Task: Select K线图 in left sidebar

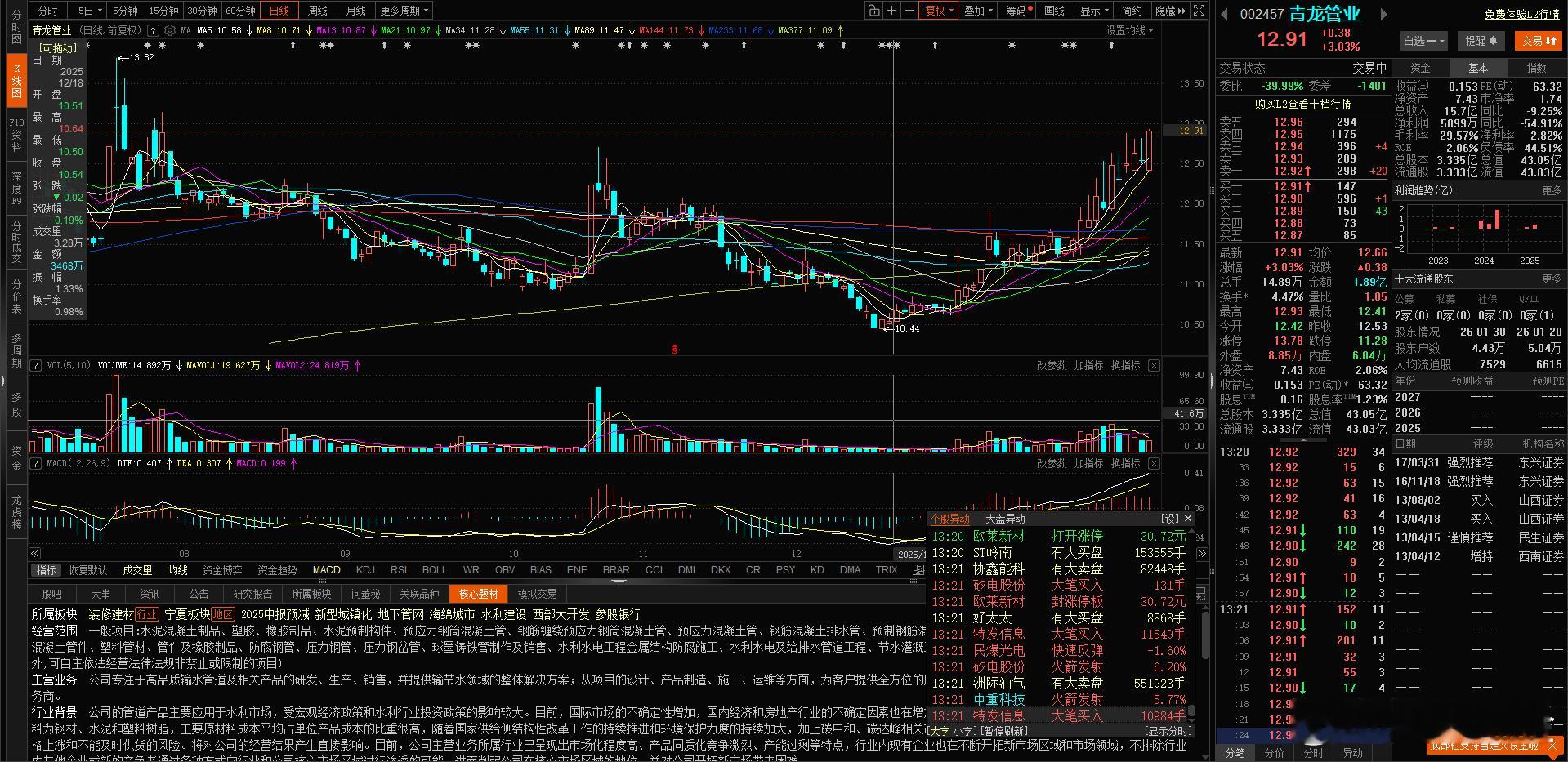Action: click(16, 82)
